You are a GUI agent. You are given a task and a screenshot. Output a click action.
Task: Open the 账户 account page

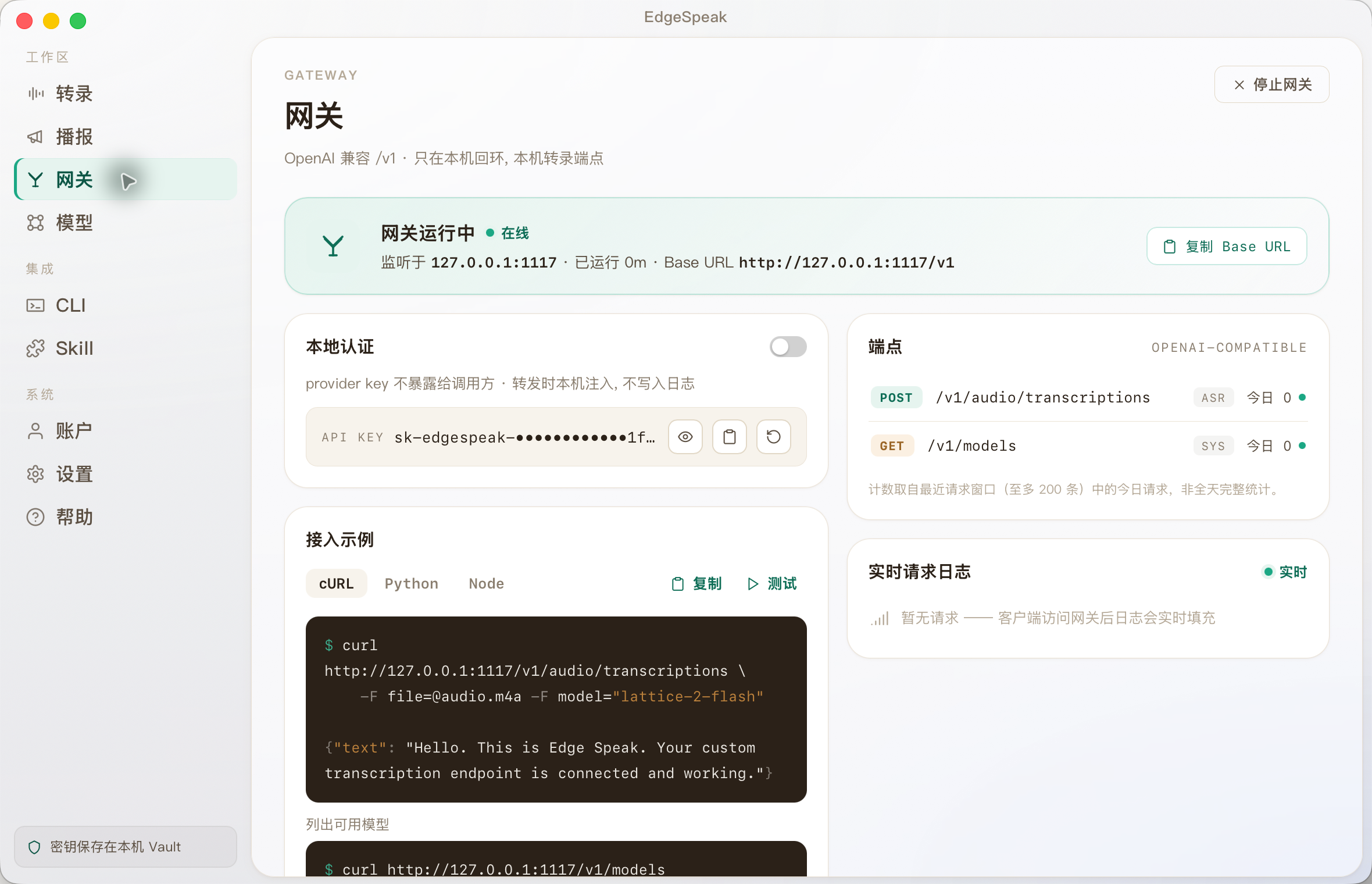(x=125, y=431)
